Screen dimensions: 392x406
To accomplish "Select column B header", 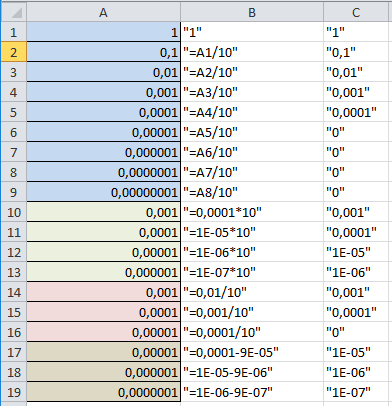I will click(x=252, y=12).
